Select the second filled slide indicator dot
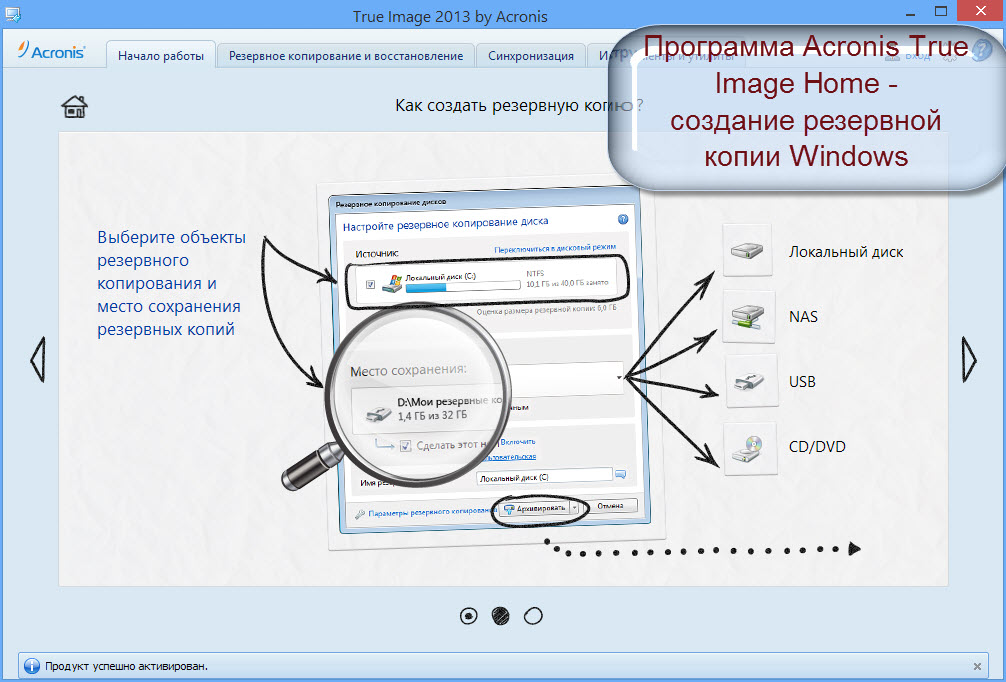Image resolution: width=1006 pixels, height=682 pixels. click(x=500, y=616)
